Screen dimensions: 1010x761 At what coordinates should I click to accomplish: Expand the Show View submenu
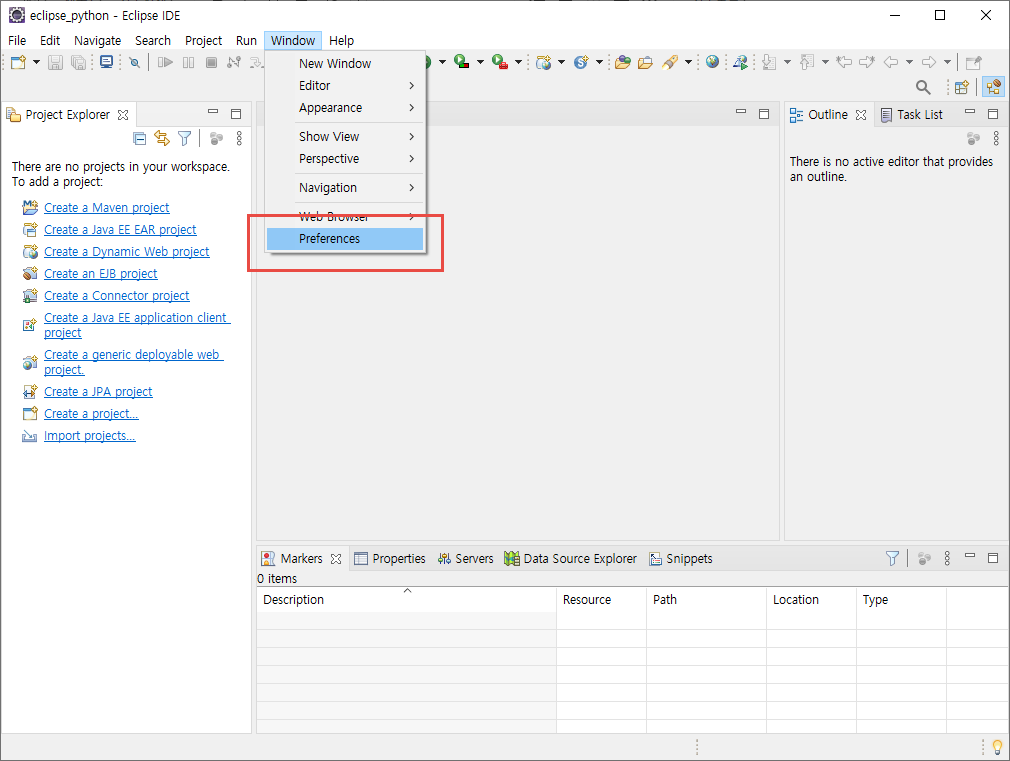345,137
